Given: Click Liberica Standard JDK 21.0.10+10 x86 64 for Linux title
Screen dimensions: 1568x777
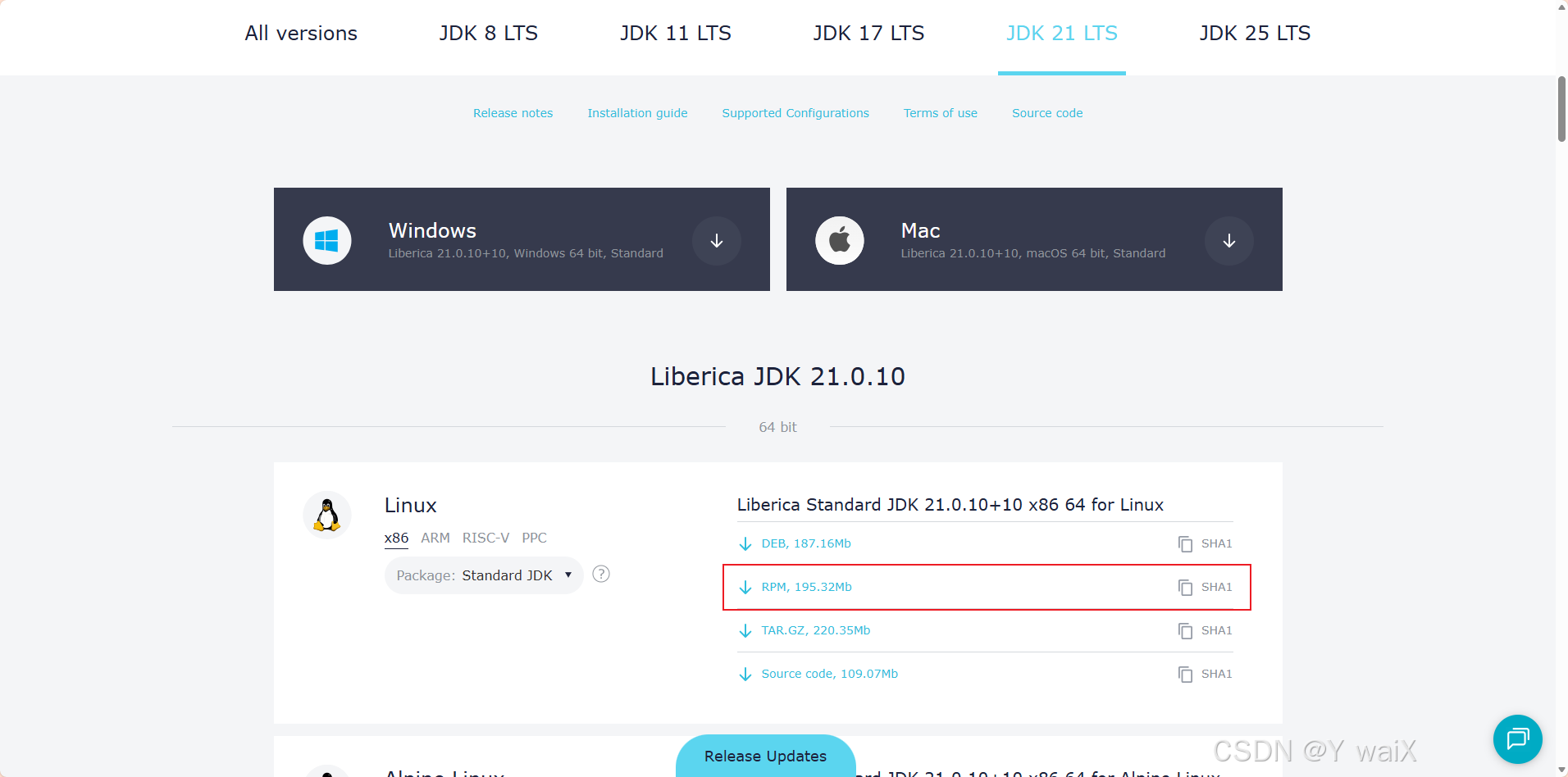Looking at the screenshot, I should pyautogui.click(x=950, y=505).
